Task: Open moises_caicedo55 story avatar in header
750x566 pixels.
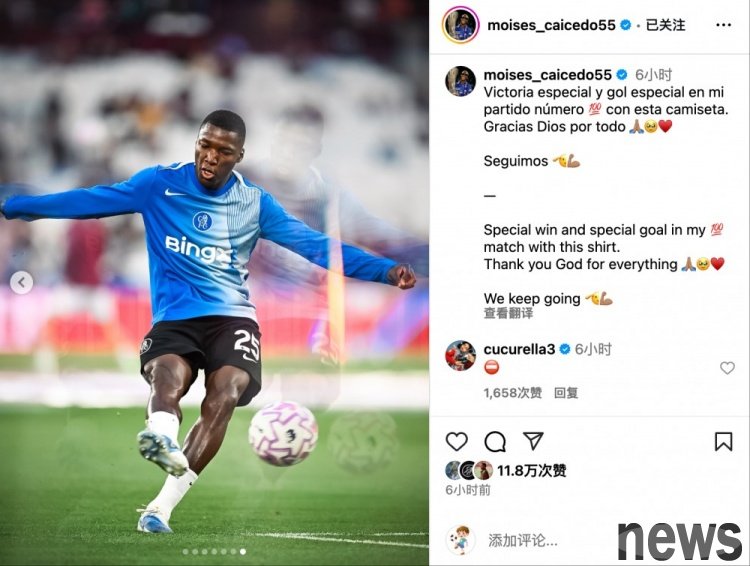Action: click(461, 25)
